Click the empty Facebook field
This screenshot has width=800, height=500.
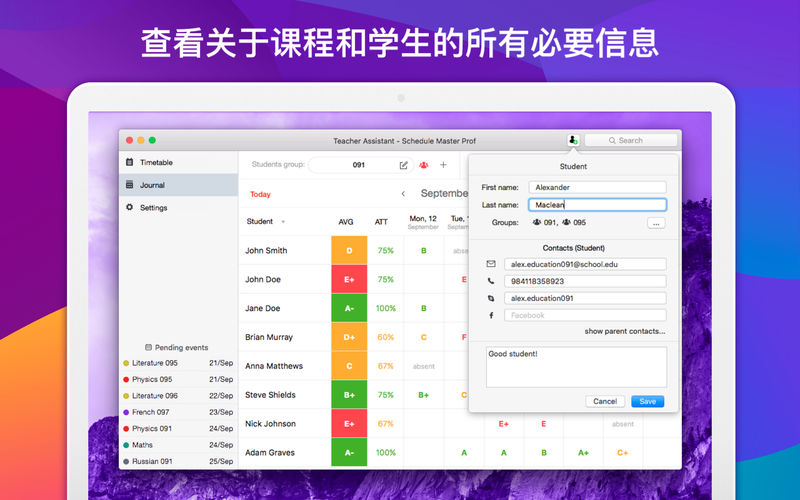click(x=585, y=315)
